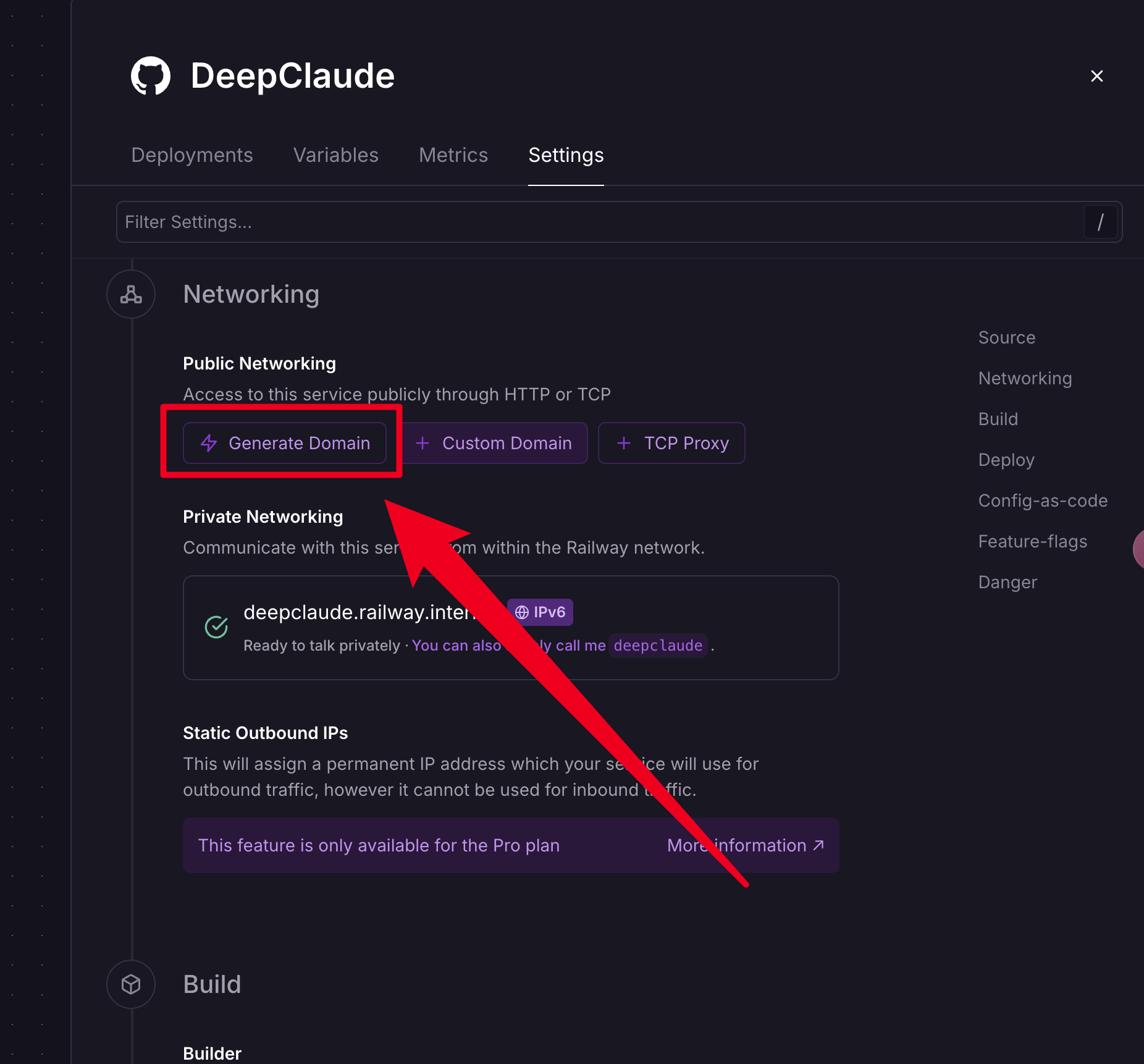
Task: Select the Settings tab
Action: pyautogui.click(x=566, y=155)
